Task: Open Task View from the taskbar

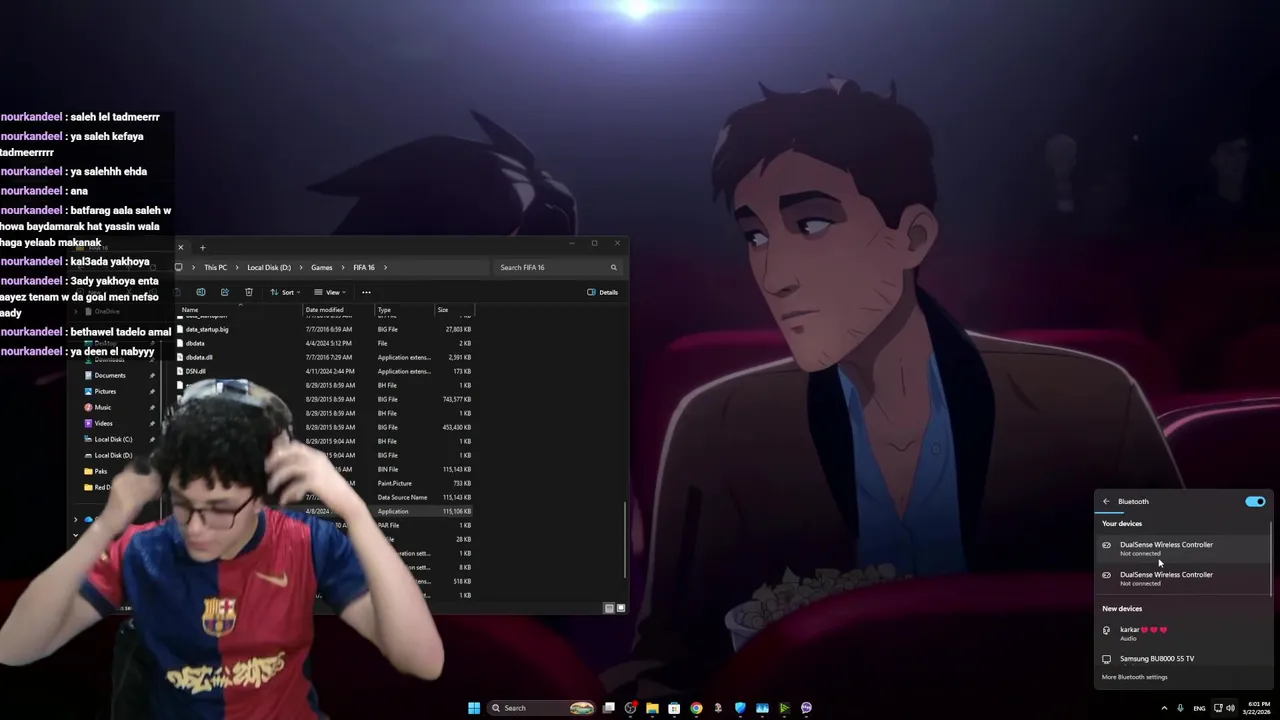Action: click(608, 708)
